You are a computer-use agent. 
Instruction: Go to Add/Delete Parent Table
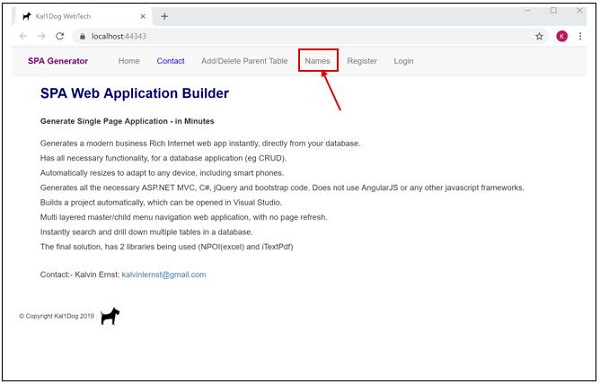(244, 61)
